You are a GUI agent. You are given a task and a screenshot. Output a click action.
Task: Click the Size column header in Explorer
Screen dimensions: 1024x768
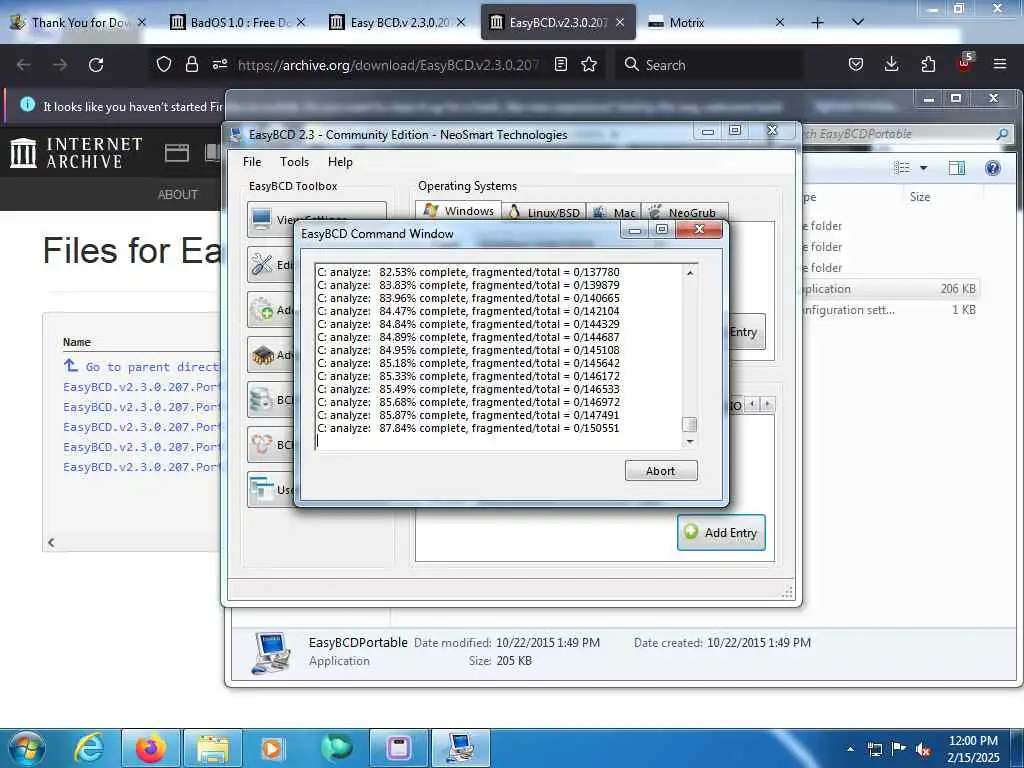click(920, 197)
